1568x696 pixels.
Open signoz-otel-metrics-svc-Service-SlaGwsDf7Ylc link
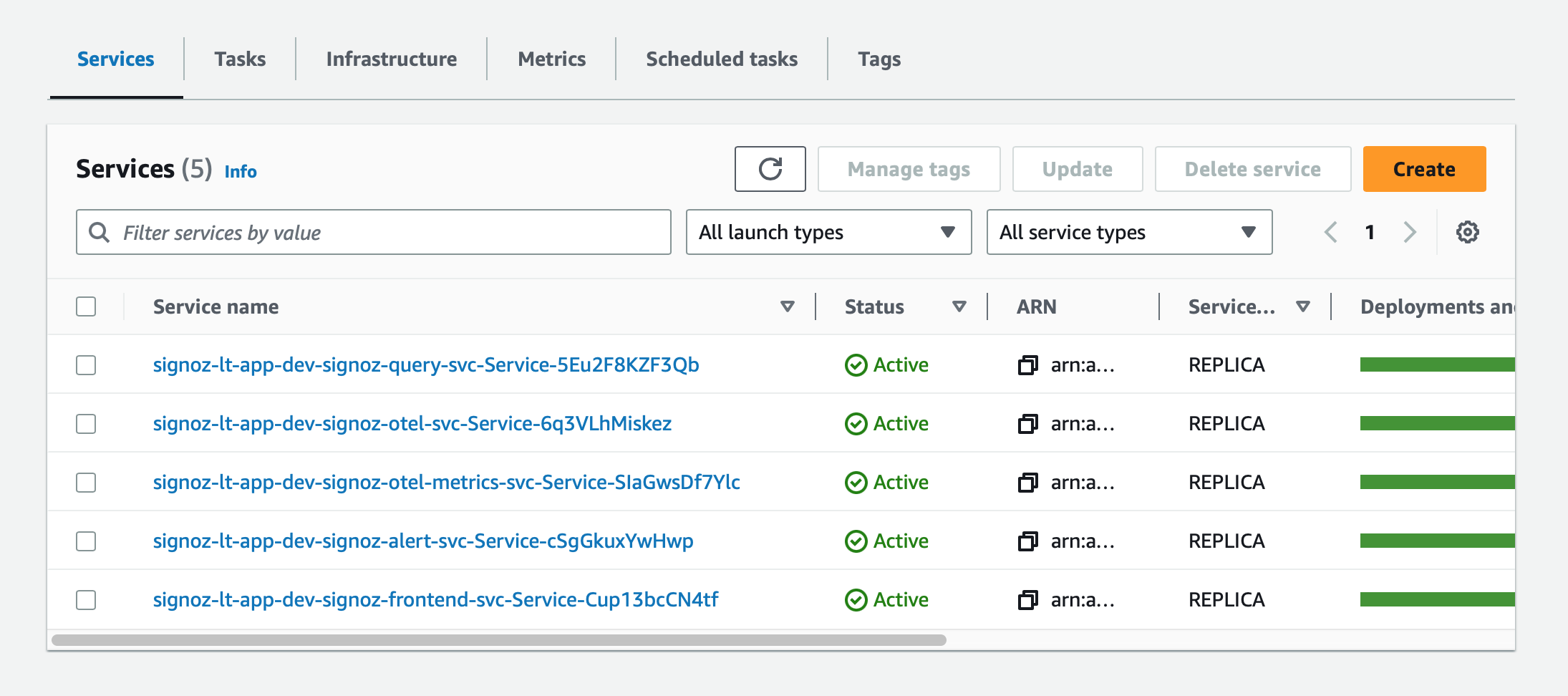point(446,483)
